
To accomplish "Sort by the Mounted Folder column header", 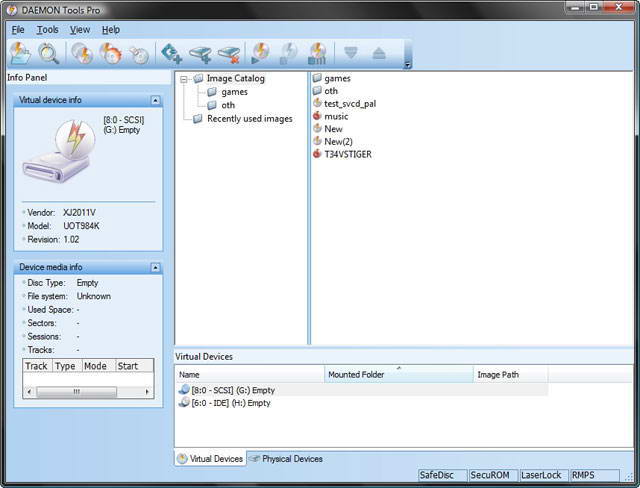I will 398,375.
